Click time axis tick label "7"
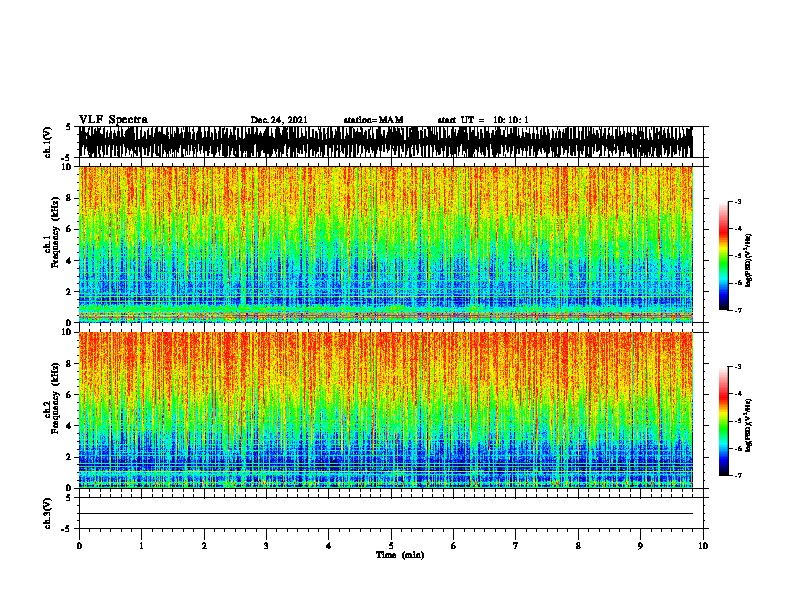Image resolution: width=792 pixels, height=612 pixels. tap(516, 545)
